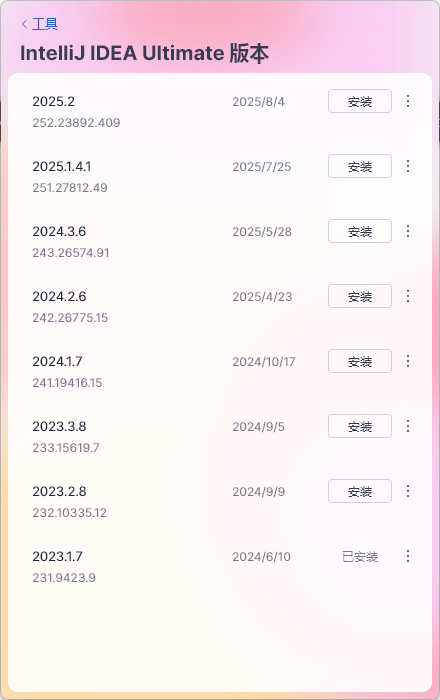Click 安装 button for version 2024.2.6
The width and height of the screenshot is (440, 700).
360,296
